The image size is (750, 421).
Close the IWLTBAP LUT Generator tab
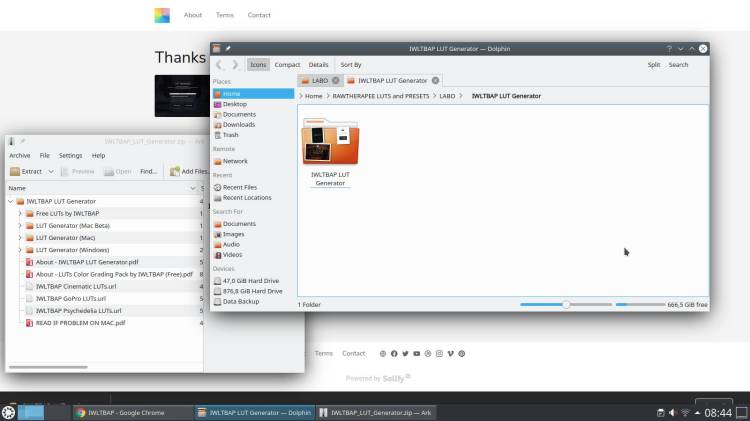coord(435,80)
